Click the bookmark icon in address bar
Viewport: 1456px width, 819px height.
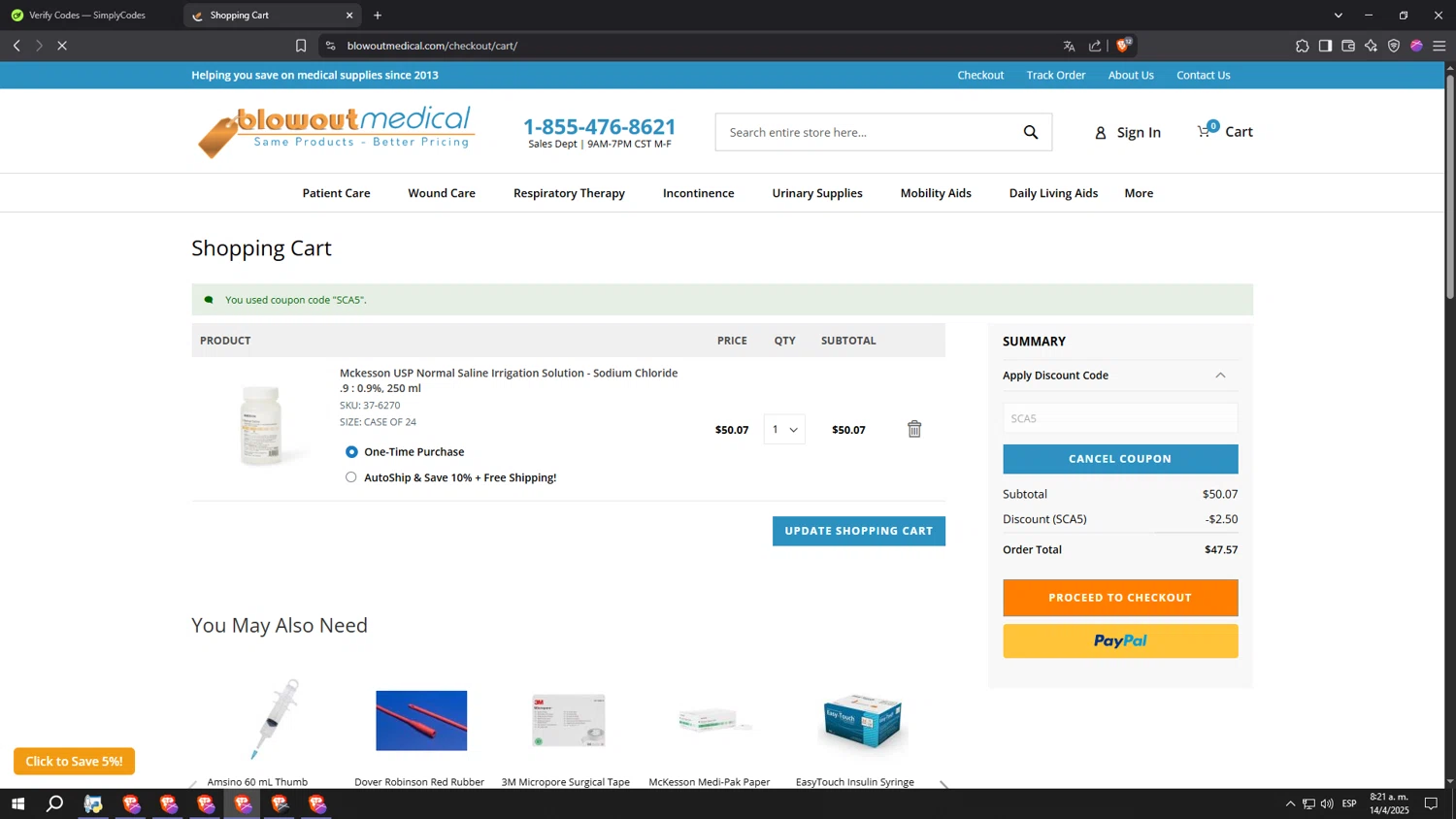click(x=301, y=46)
